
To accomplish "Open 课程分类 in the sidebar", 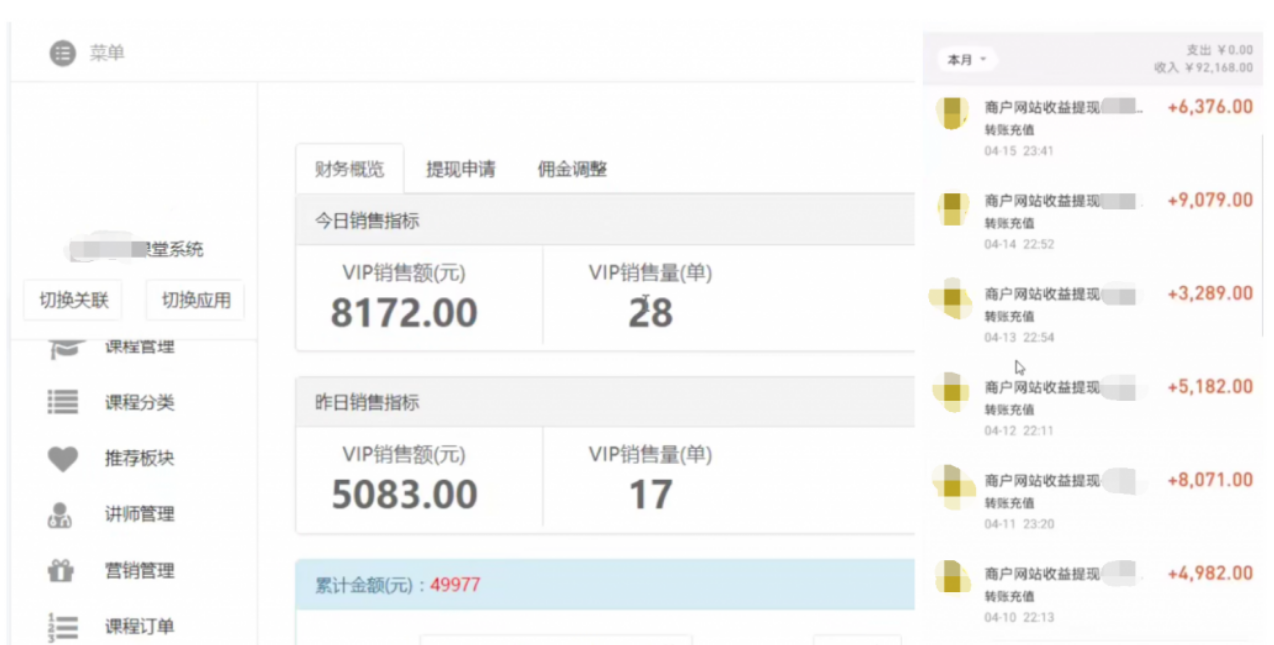I will point(140,402).
